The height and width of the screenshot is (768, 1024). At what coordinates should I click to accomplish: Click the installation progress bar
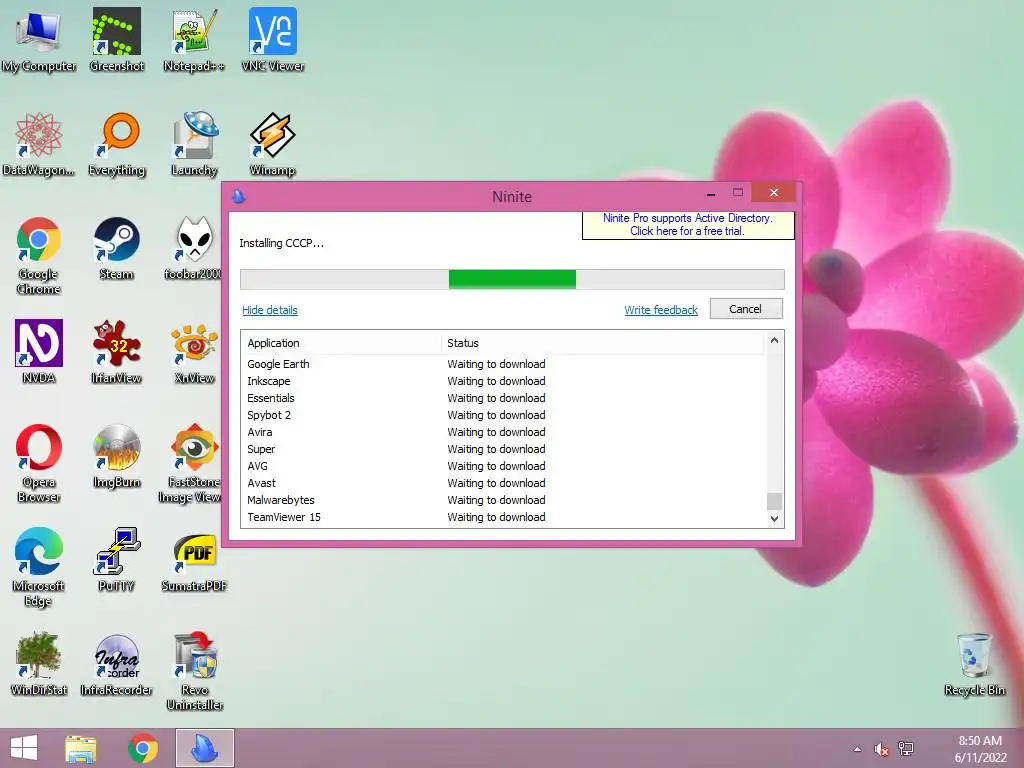pyautogui.click(x=512, y=280)
